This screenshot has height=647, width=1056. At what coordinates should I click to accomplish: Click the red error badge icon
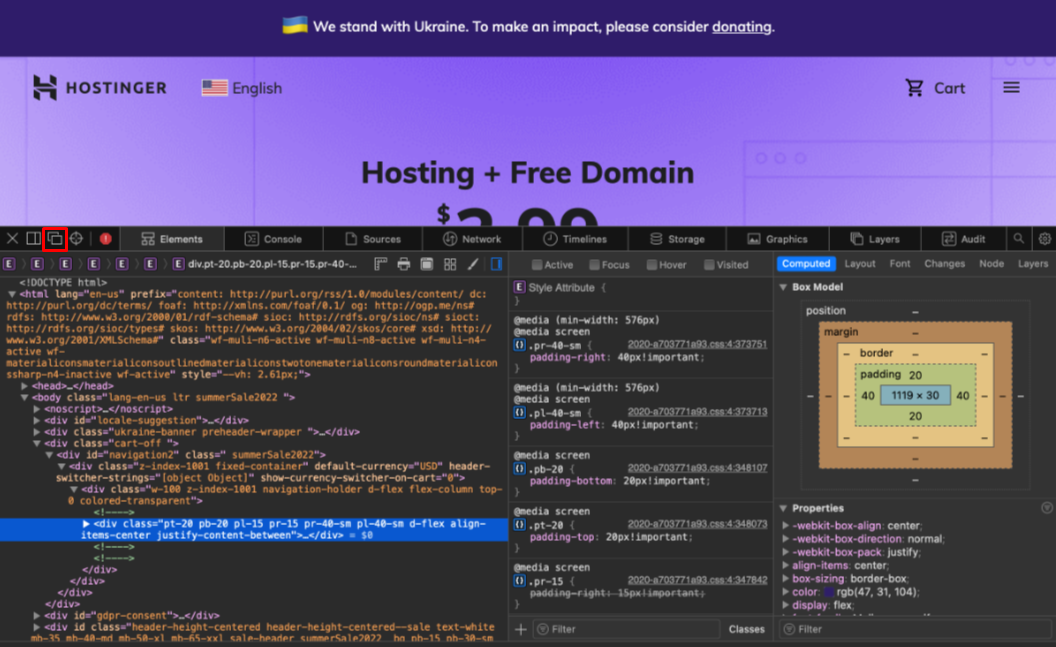pyautogui.click(x=105, y=238)
